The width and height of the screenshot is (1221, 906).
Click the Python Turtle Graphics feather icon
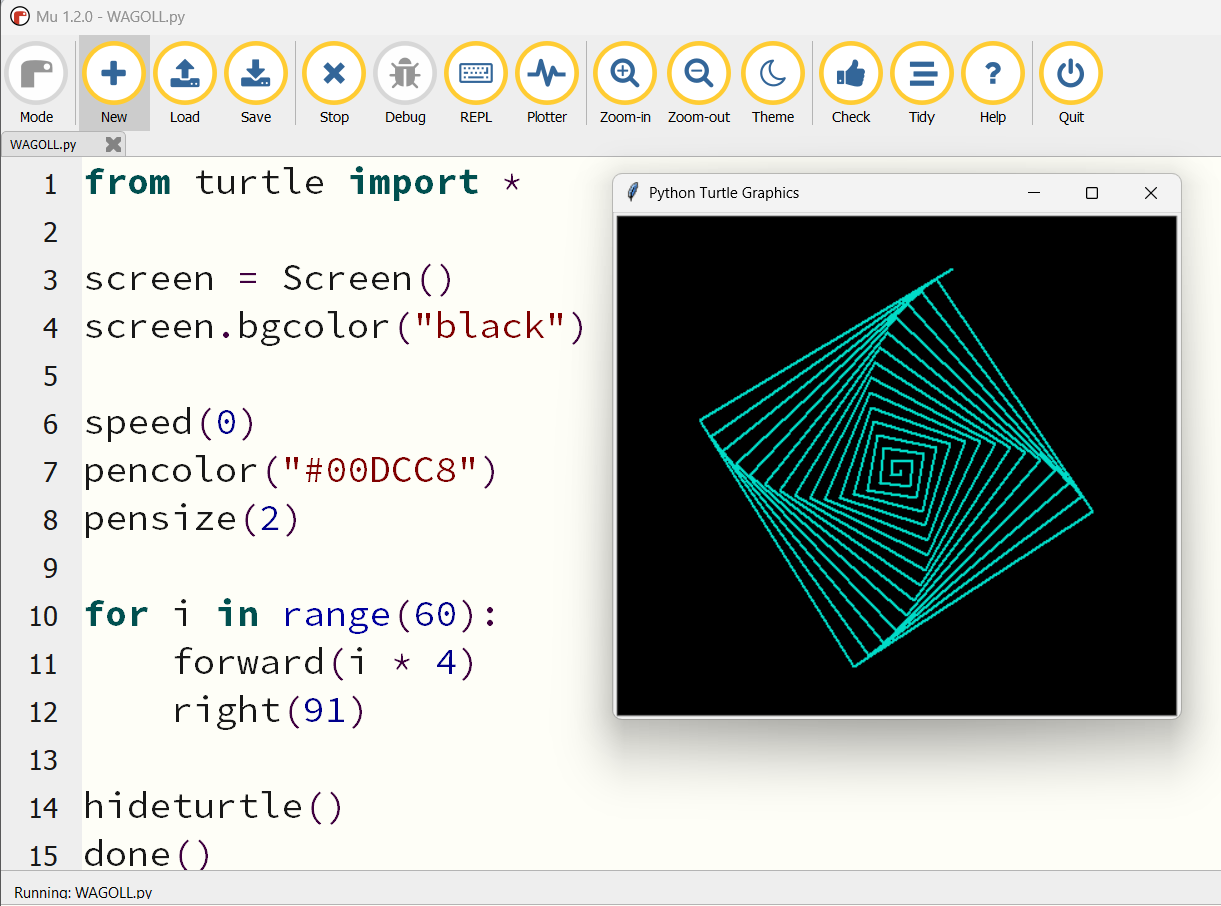632,193
